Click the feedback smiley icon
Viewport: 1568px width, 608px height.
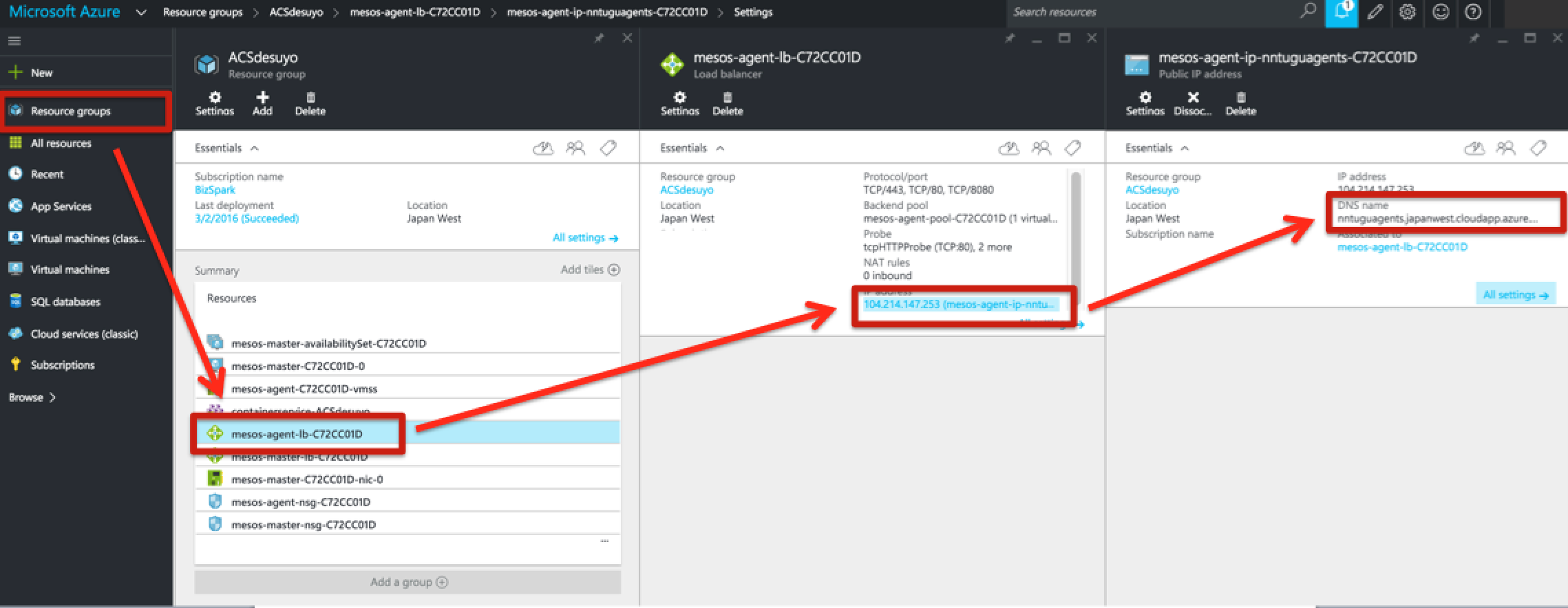pyautogui.click(x=1441, y=12)
